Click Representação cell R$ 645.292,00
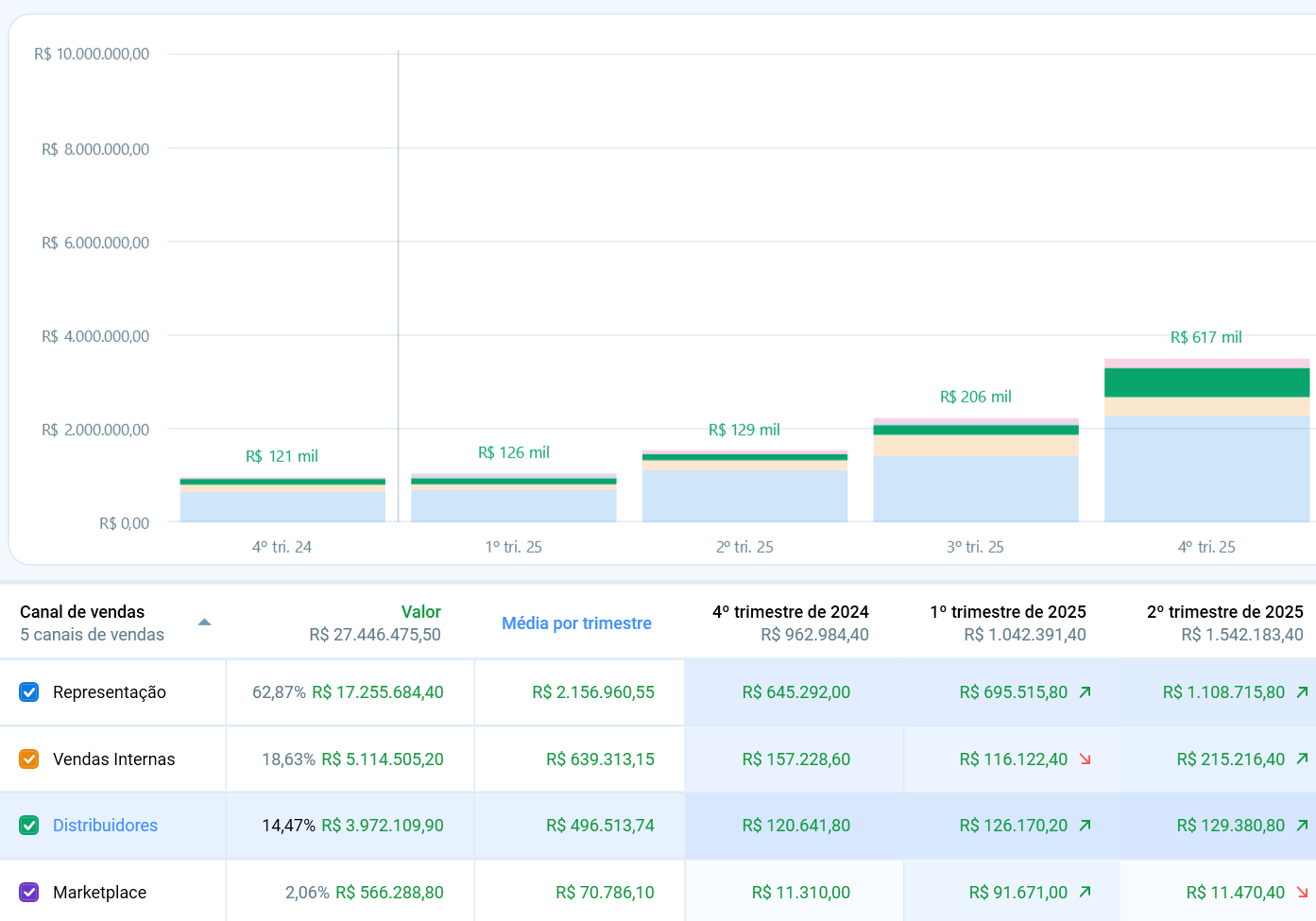The width and height of the screenshot is (1316, 921). pos(796,692)
